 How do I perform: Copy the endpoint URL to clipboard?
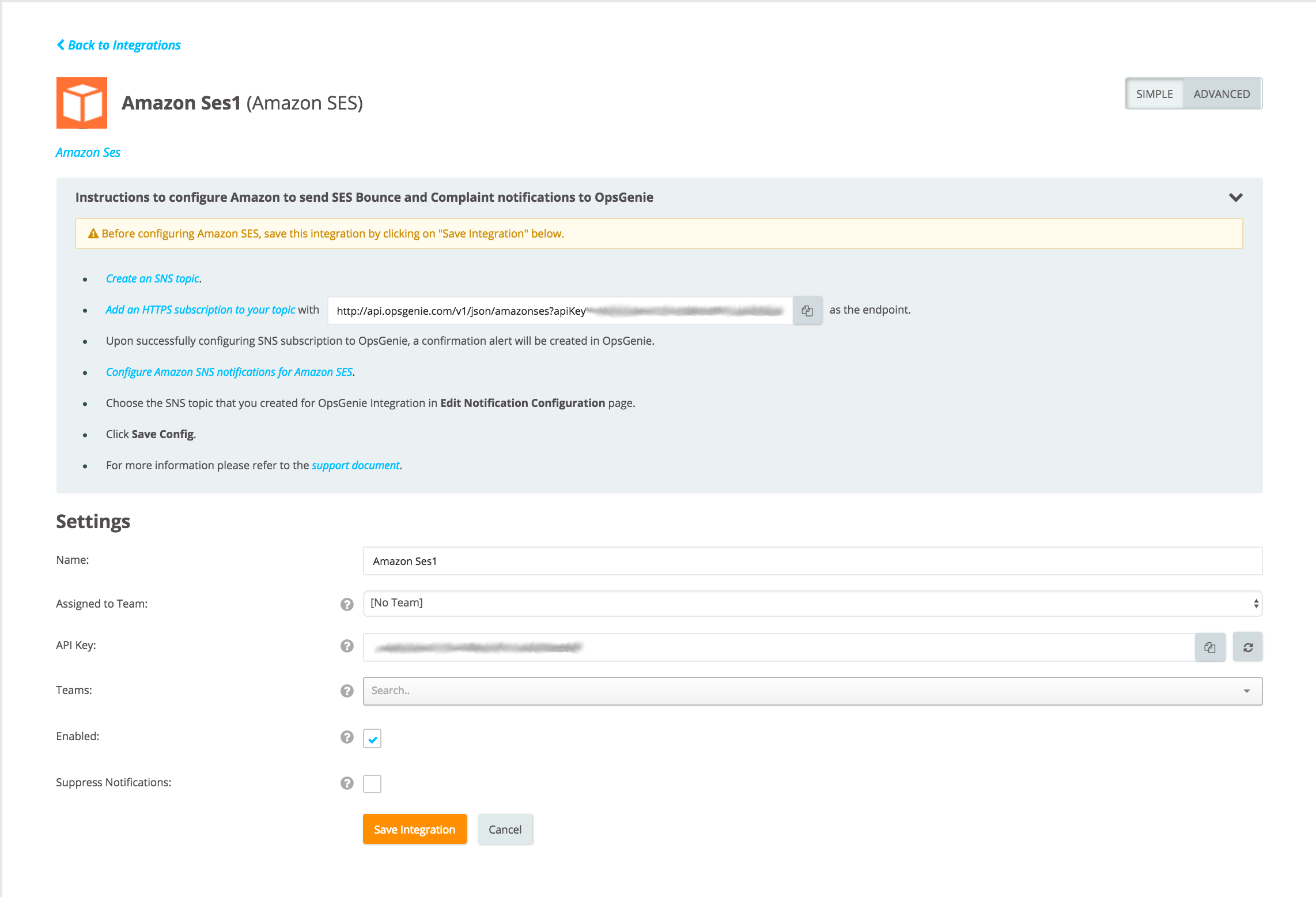(x=807, y=311)
